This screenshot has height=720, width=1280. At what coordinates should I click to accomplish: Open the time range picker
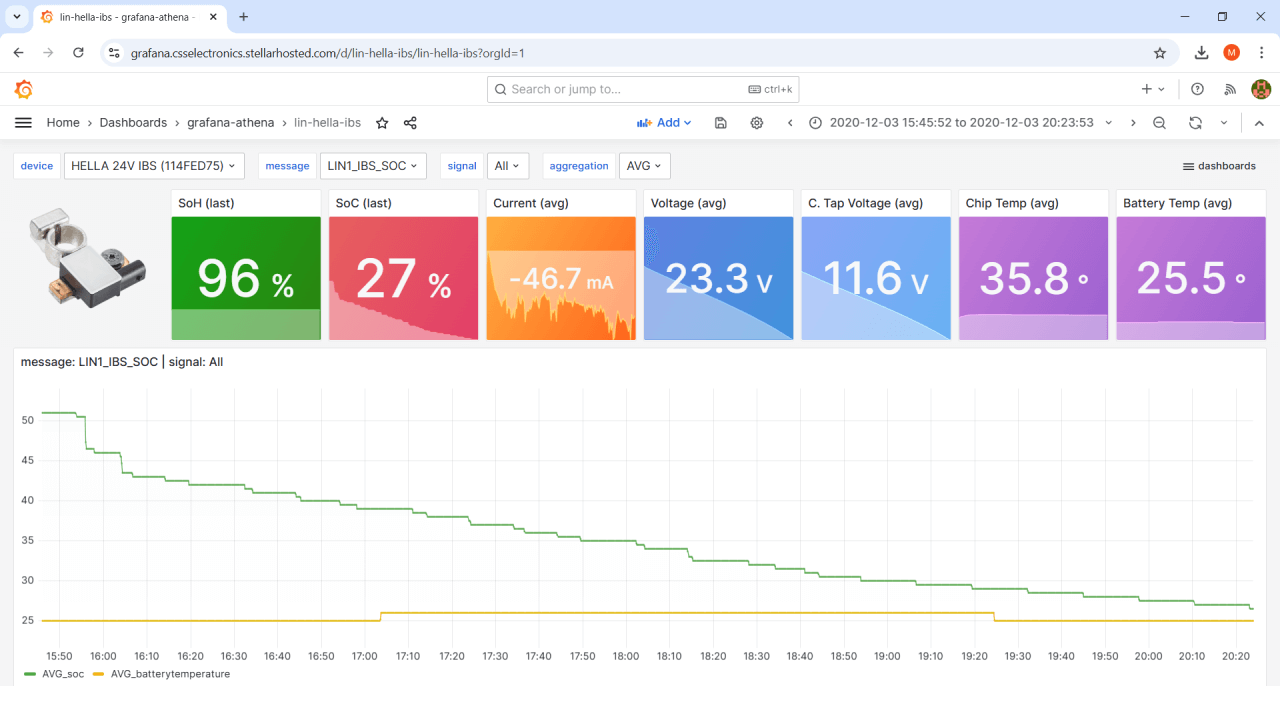click(x=960, y=123)
